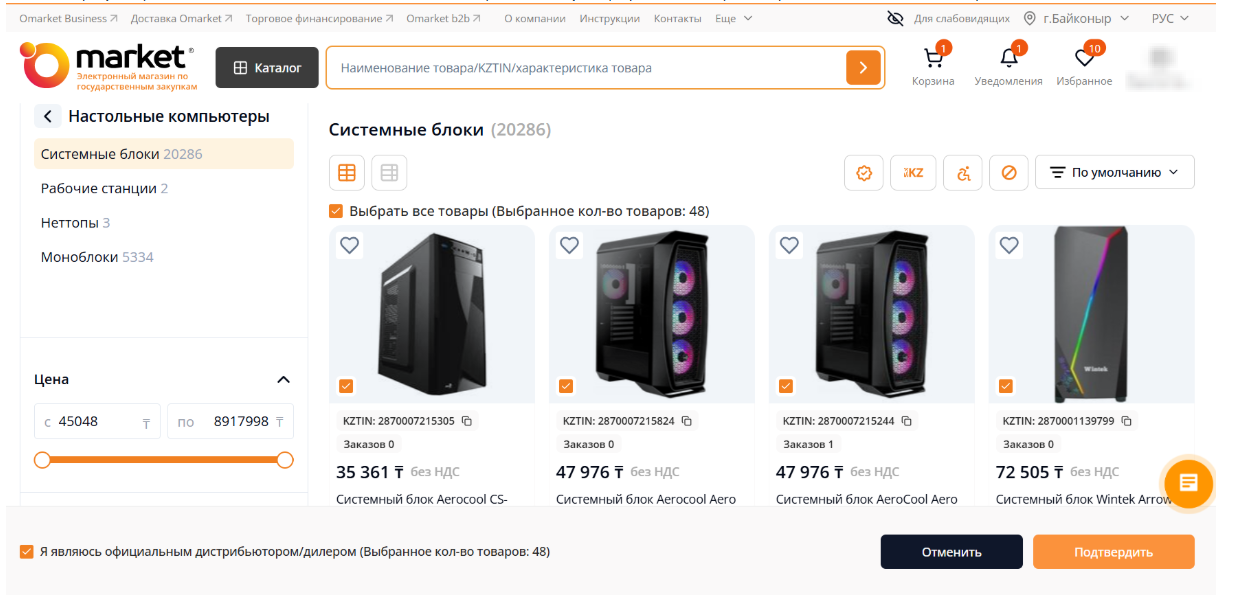Uncheck 'Выбрать все товары' checkbox
Image resolution: width=1233 pixels, height=602 pixels.
click(x=336, y=211)
